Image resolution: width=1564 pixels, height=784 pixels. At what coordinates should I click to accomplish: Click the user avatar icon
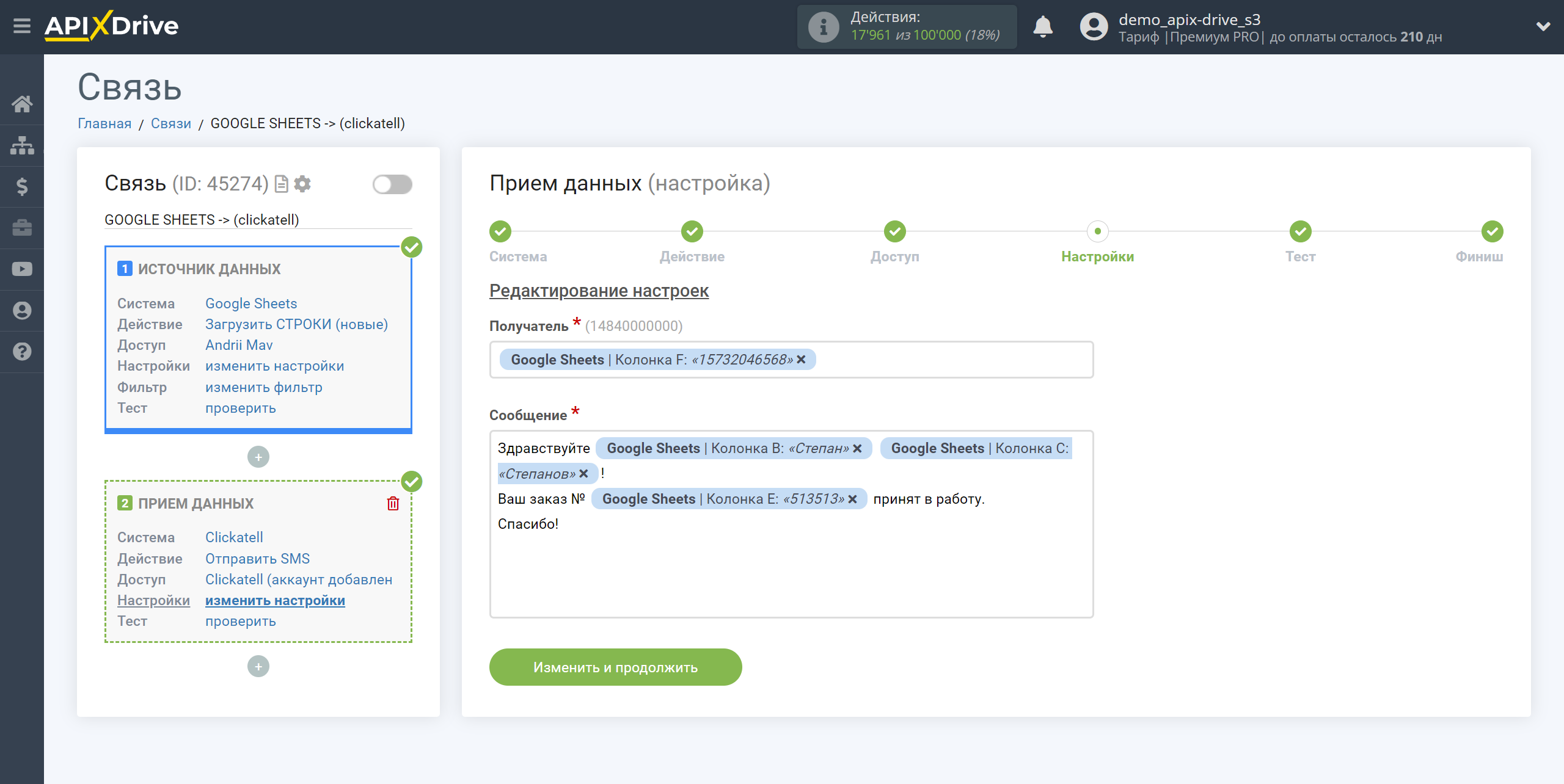1094,27
